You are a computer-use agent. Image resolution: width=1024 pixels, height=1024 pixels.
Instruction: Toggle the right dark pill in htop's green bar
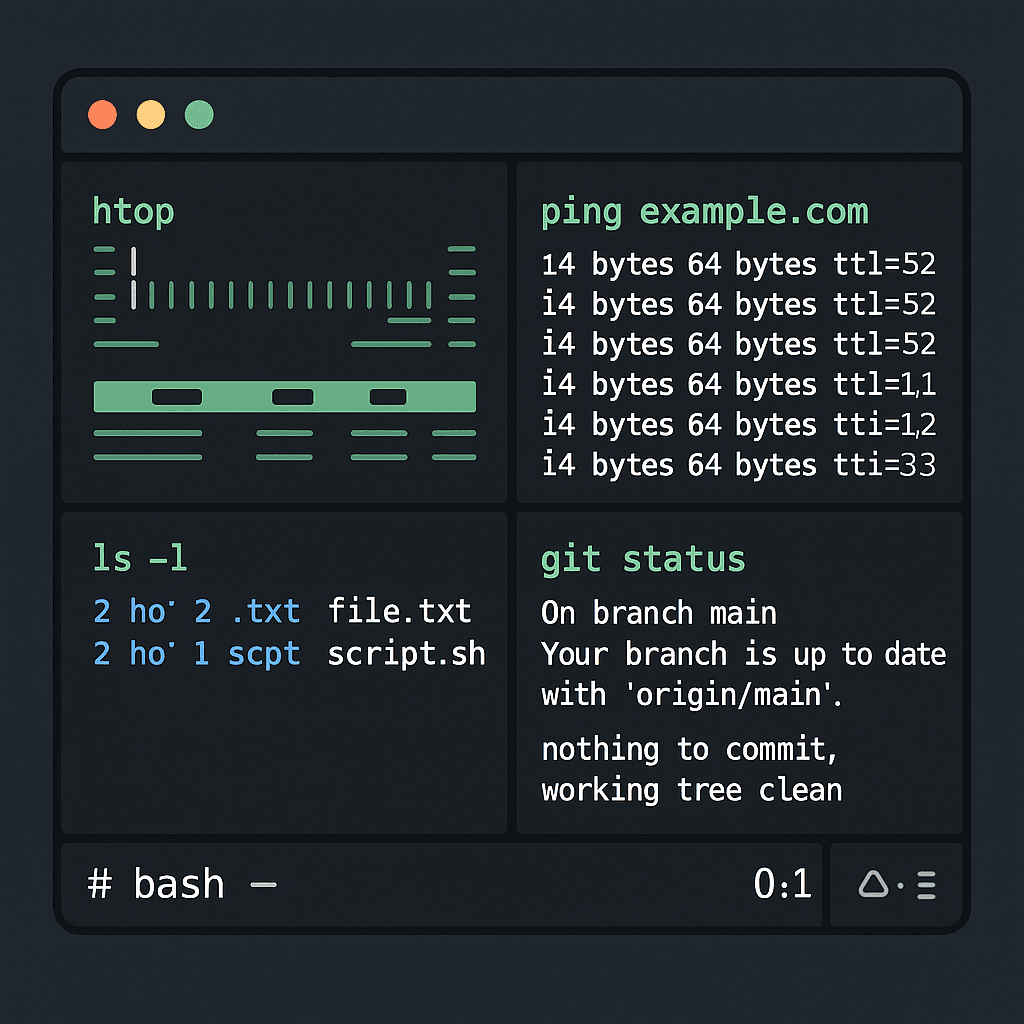[x=388, y=397]
